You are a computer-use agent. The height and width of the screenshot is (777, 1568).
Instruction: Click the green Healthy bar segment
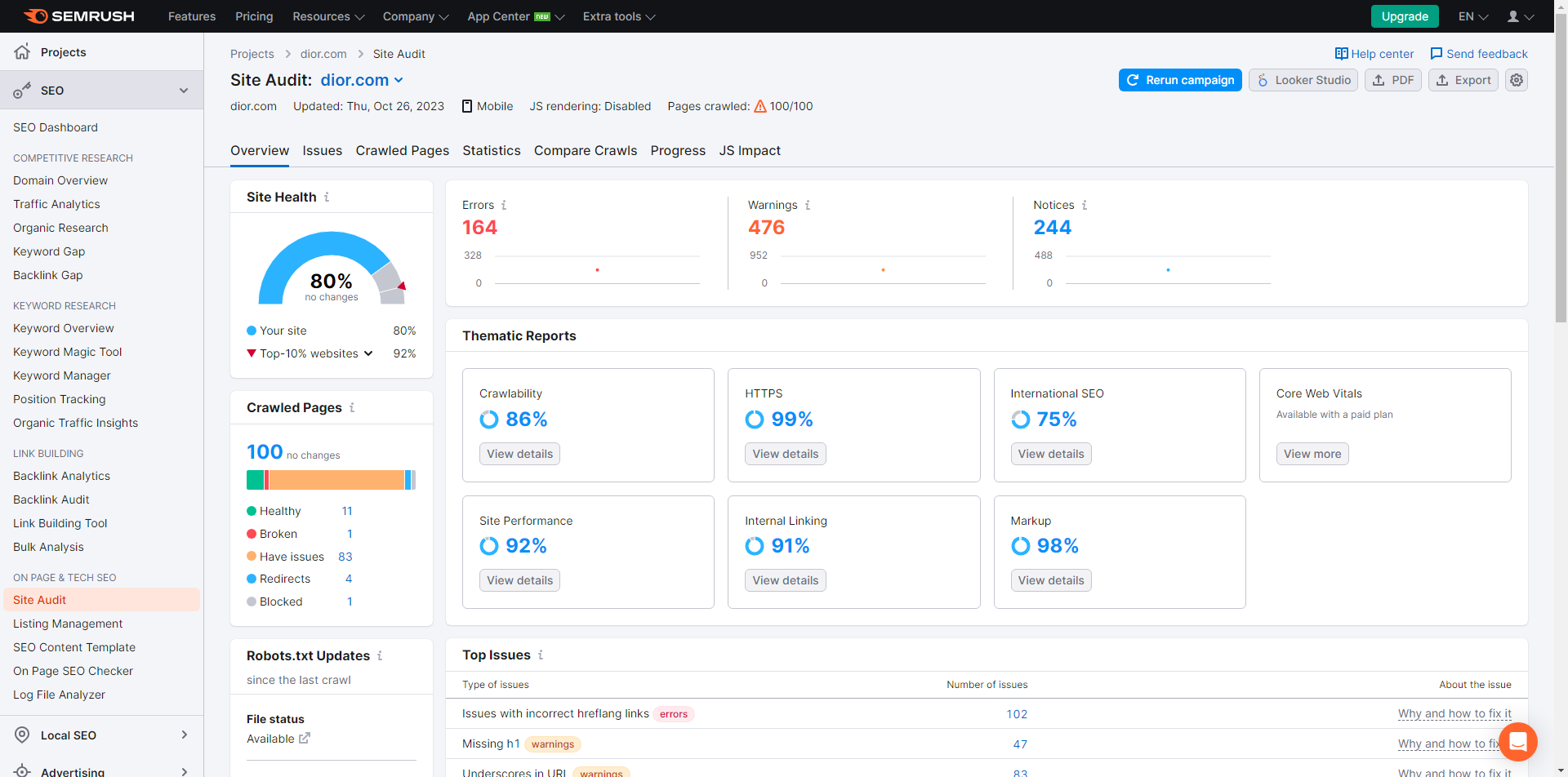[x=256, y=480]
